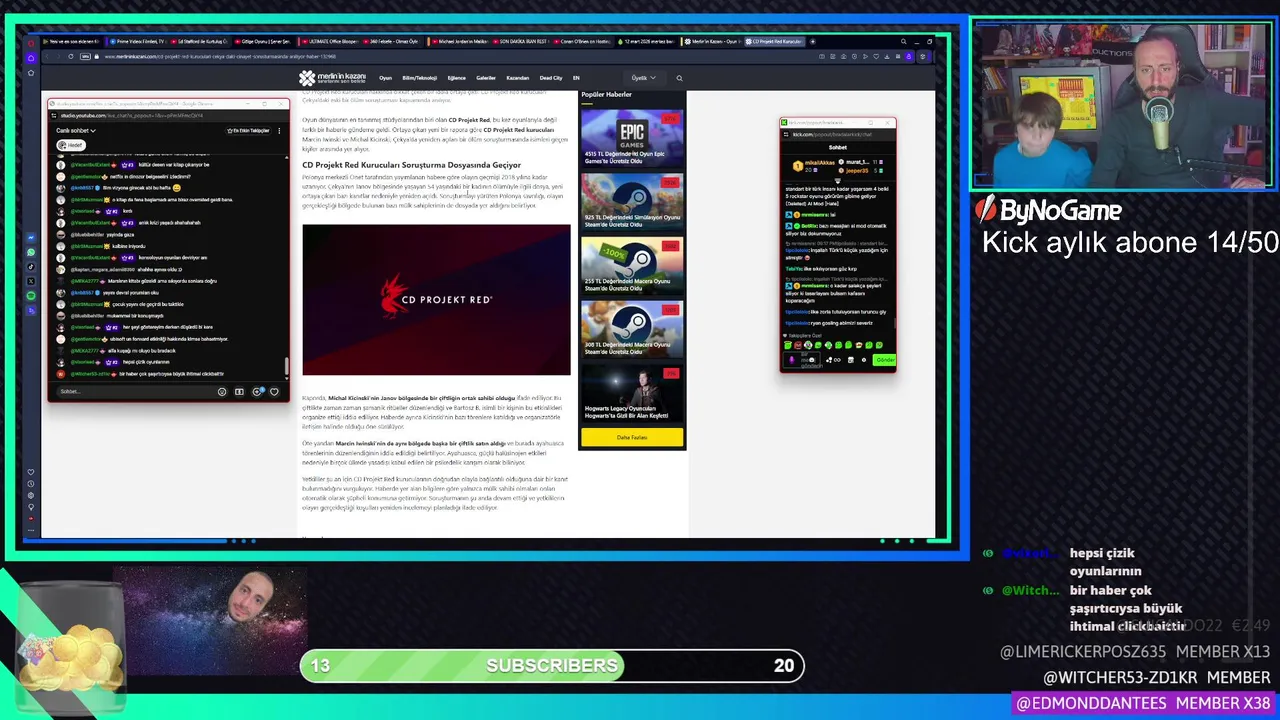Image resolution: width=1280 pixels, height=720 pixels.
Task: Open the sidebar history clock icon
Action: [31, 484]
